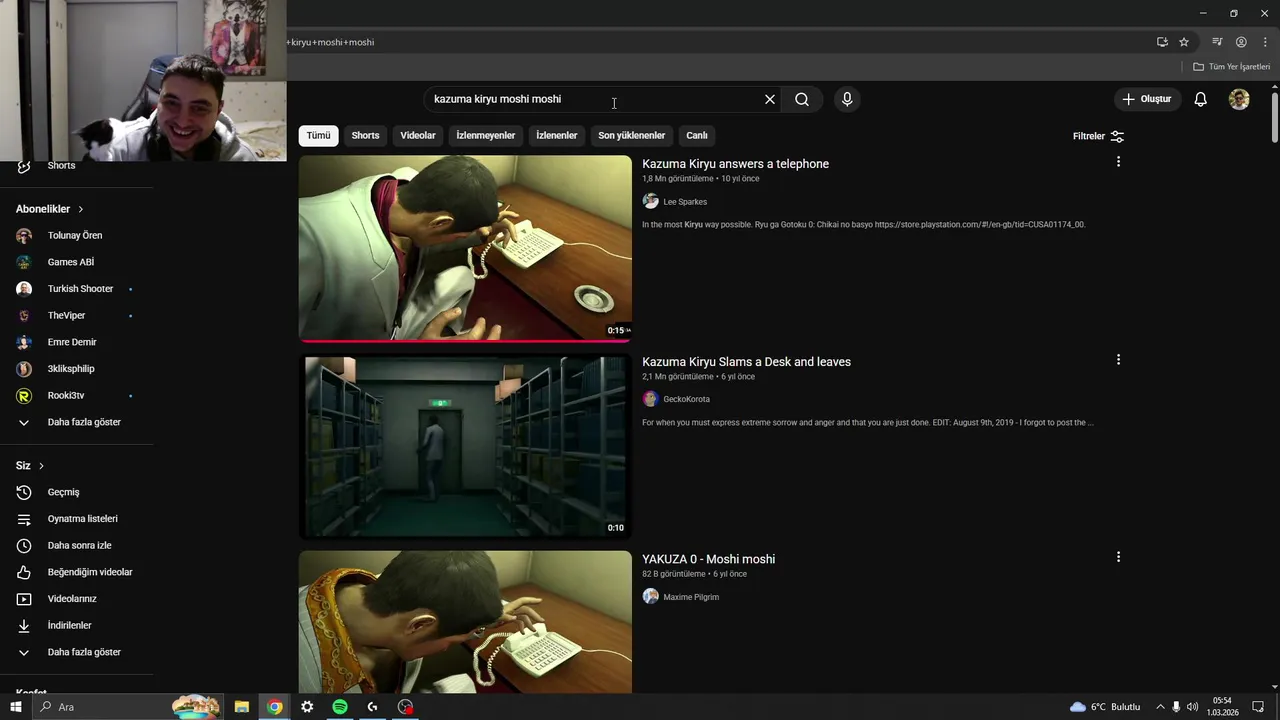The height and width of the screenshot is (720, 1280).
Task: Open Tolunay Ören subscription
Action: tap(76, 236)
